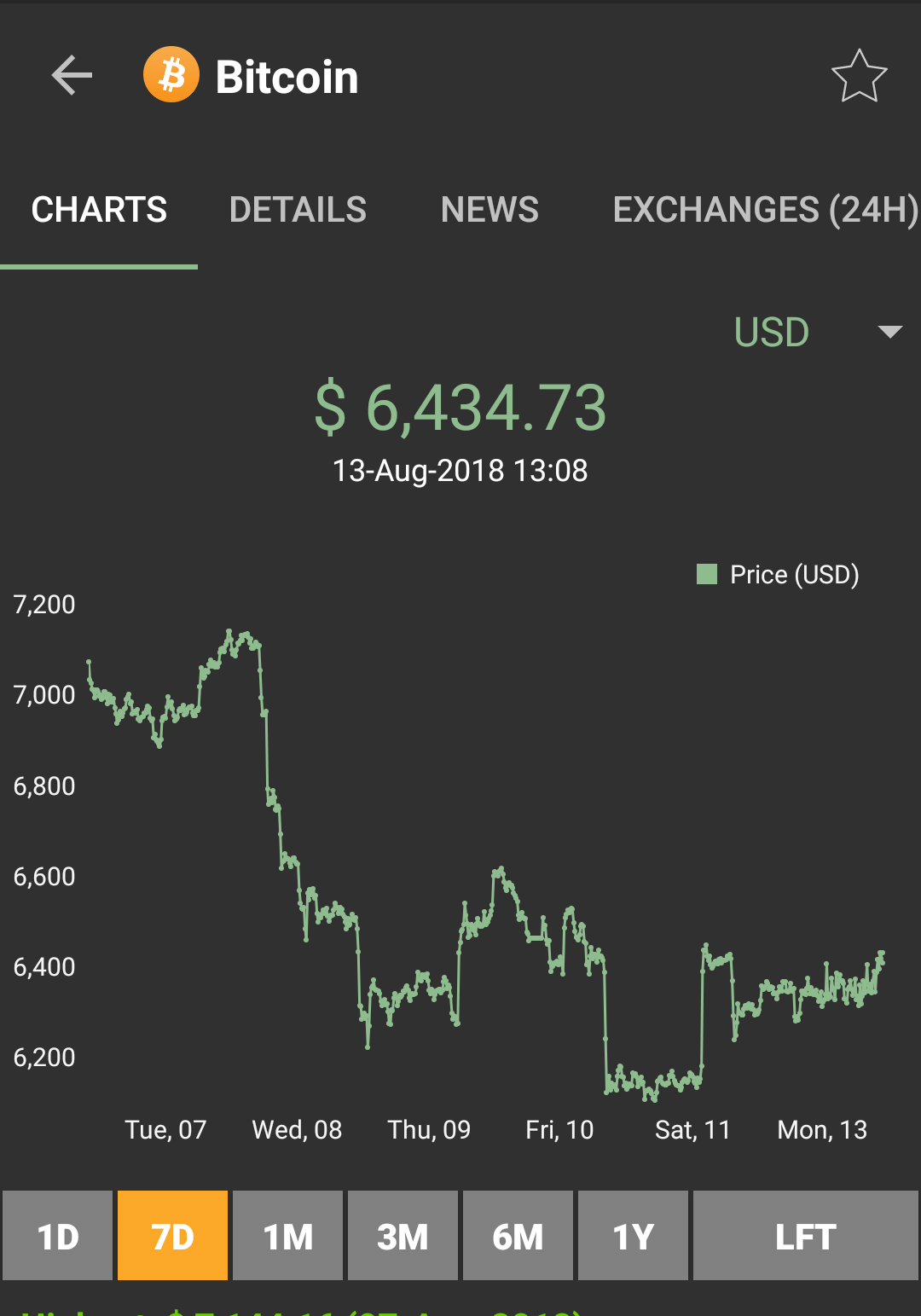The image size is (921, 1316).
Task: Open the News tab
Action: 489,210
